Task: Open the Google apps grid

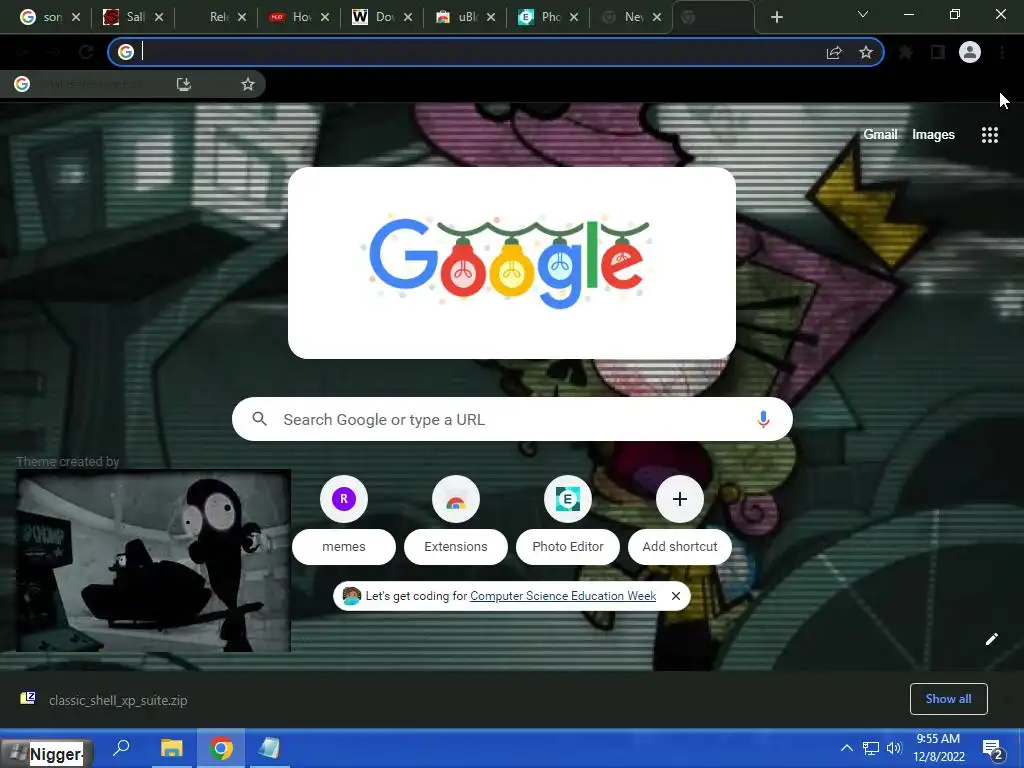Action: pyautogui.click(x=990, y=135)
